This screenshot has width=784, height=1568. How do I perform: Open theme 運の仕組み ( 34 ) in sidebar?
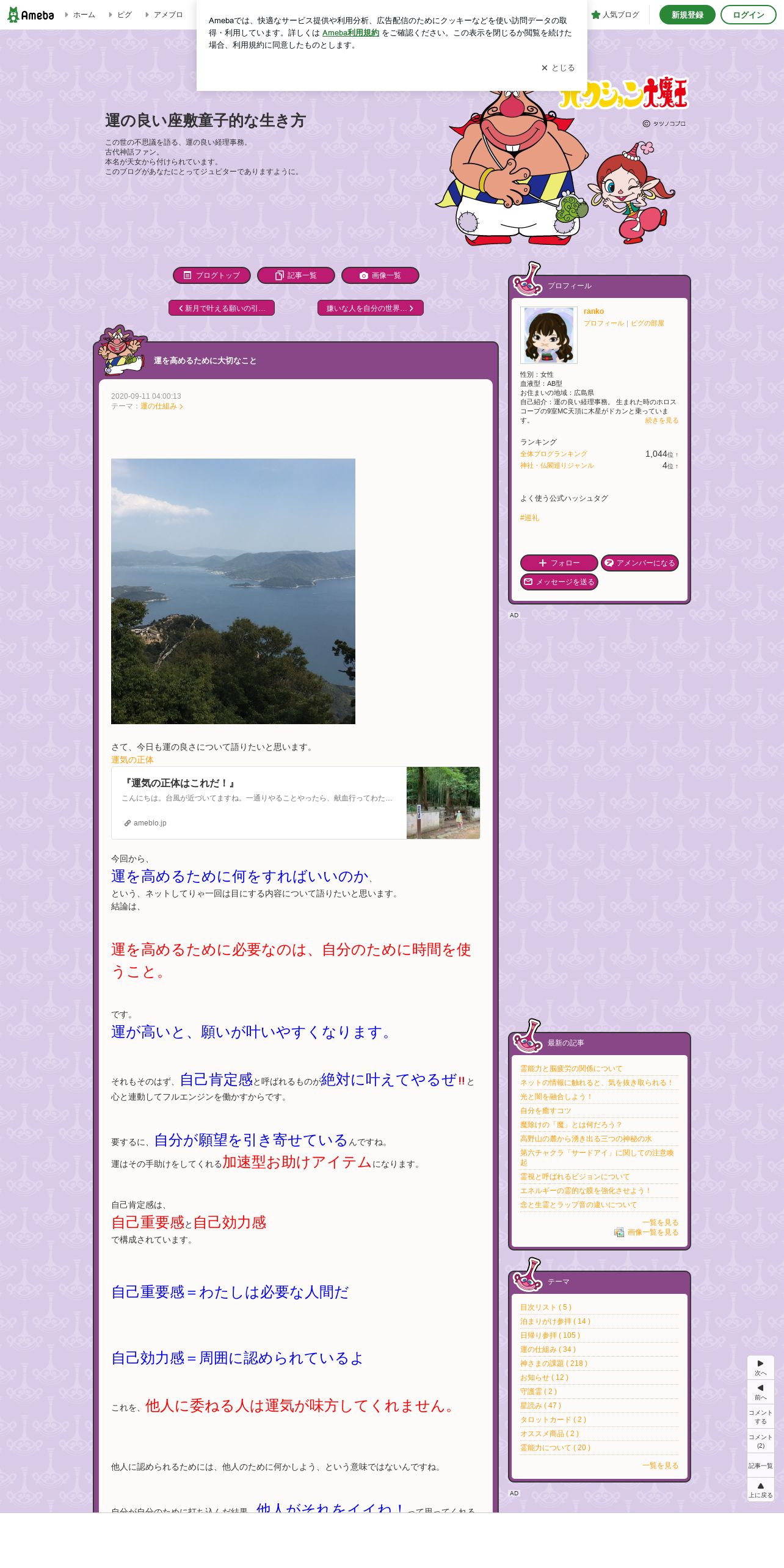coord(548,1349)
